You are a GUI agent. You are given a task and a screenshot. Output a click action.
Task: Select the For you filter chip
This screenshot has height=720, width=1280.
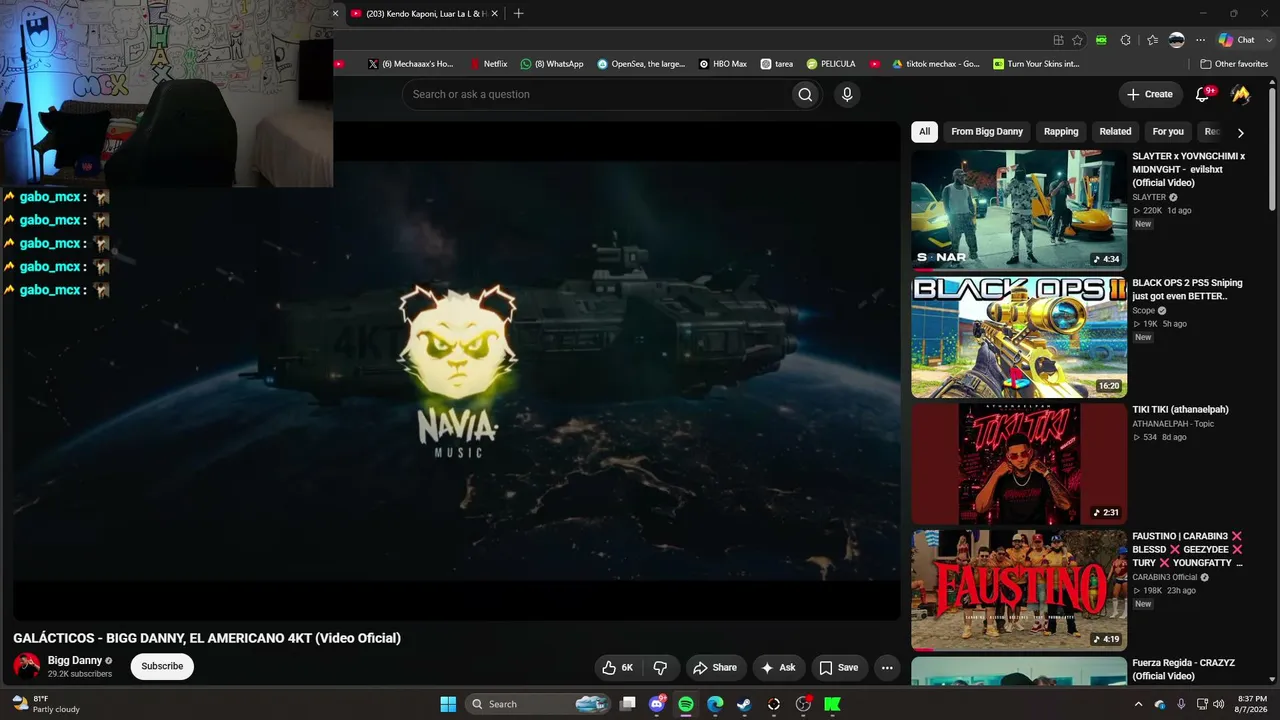[1168, 131]
